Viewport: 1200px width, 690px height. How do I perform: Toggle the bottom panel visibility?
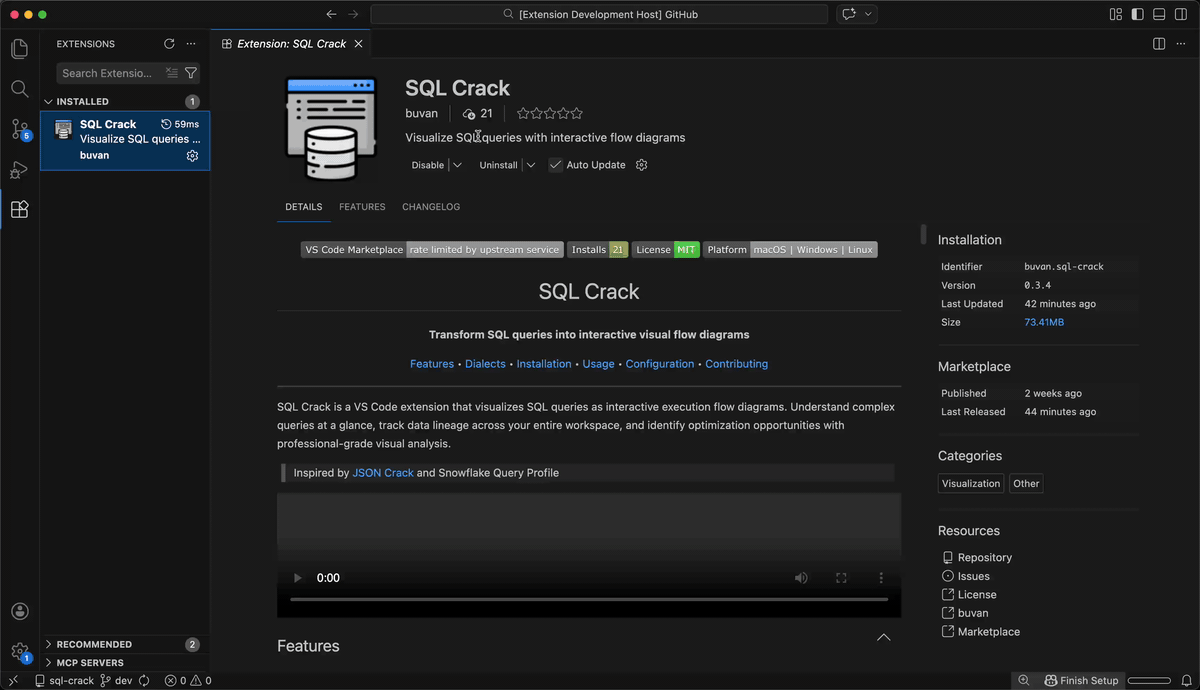tap(1159, 14)
